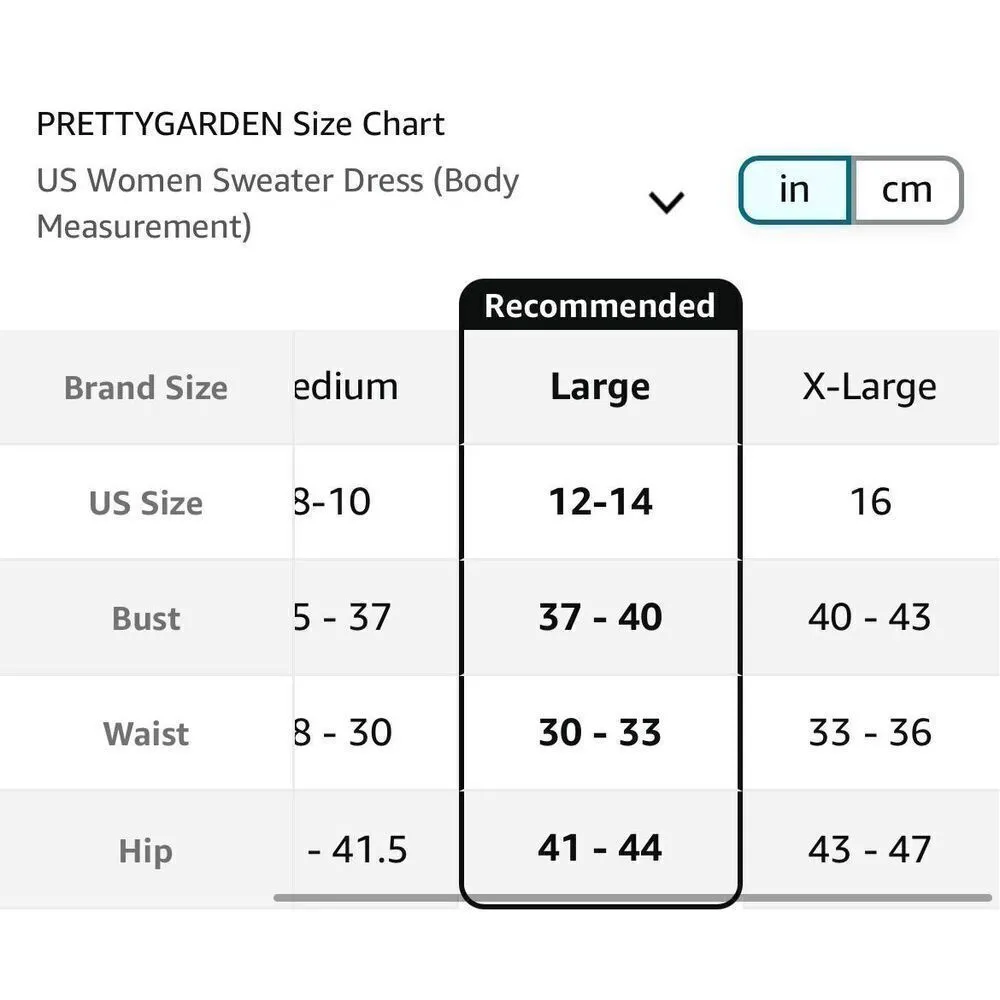Screen dimensions: 1000x1000
Task: Select the Hip row label
Action: [x=145, y=849]
